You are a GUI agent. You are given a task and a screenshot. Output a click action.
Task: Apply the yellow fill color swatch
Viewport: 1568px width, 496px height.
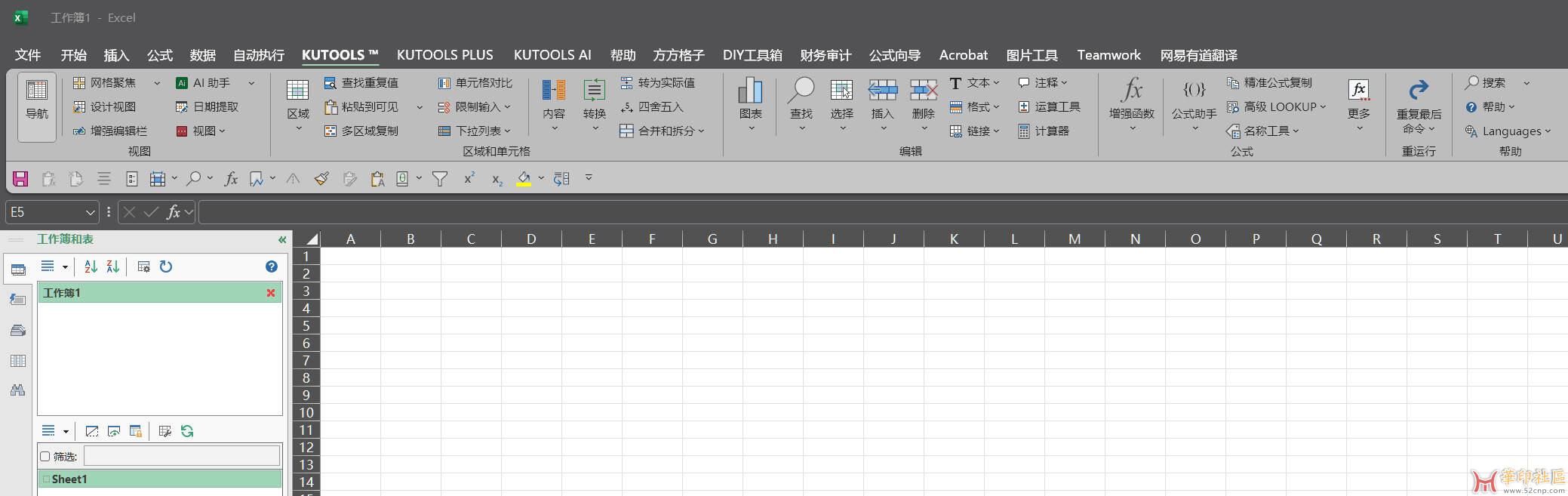click(523, 179)
